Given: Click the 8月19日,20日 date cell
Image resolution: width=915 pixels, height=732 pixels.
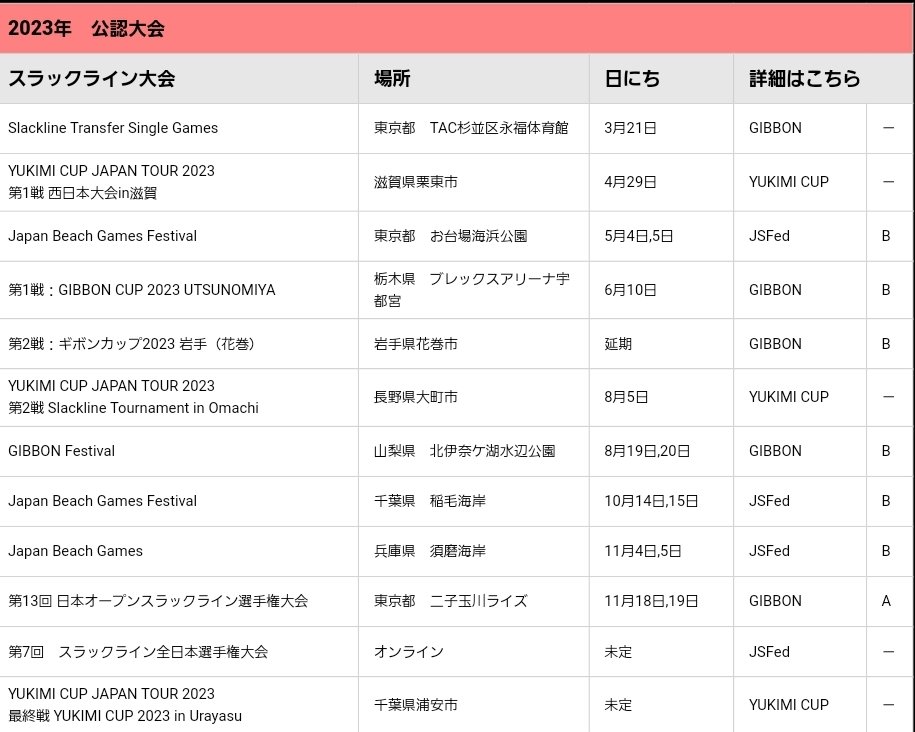Looking at the screenshot, I should (x=647, y=451).
